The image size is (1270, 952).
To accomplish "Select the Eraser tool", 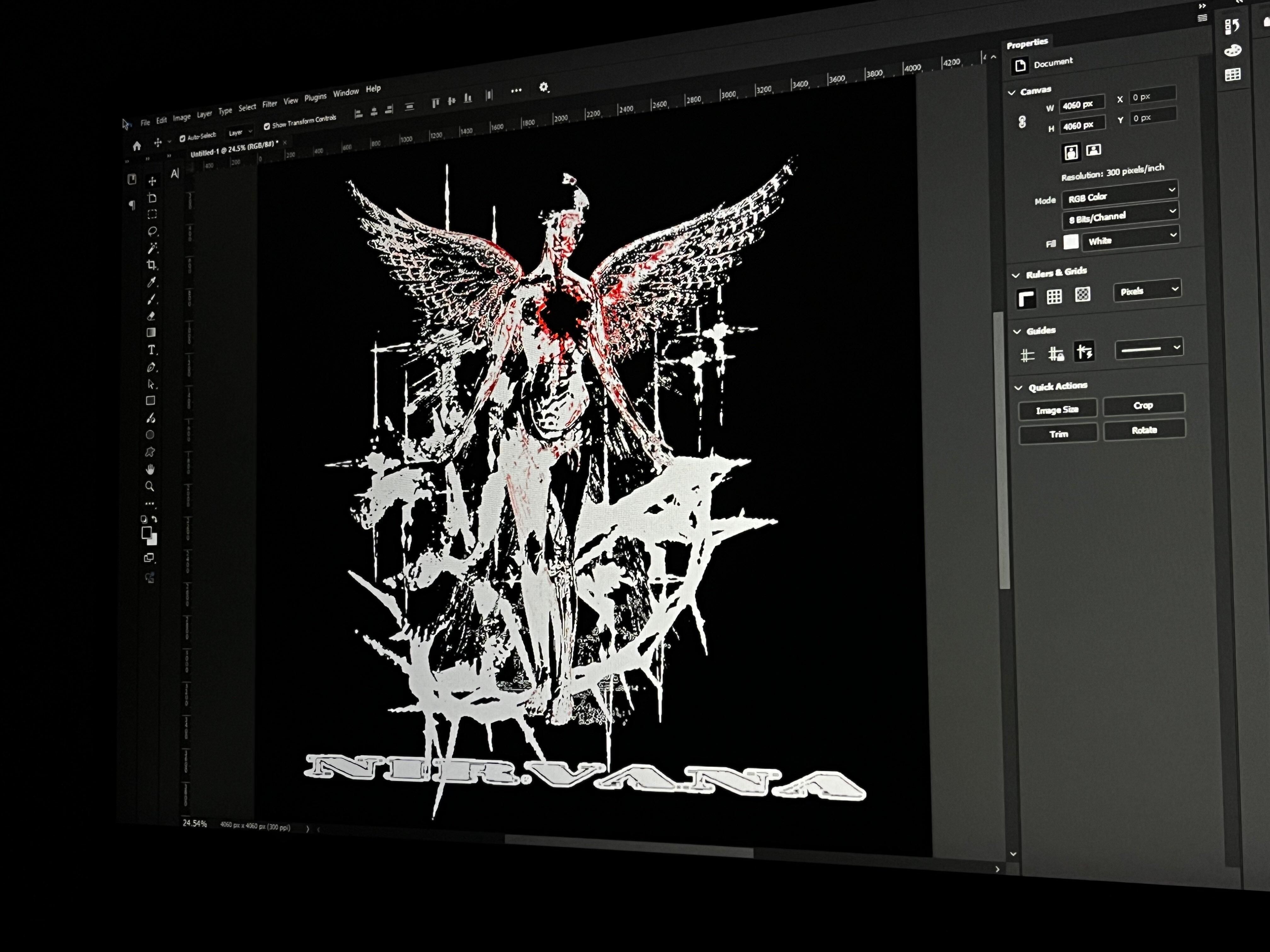I will point(152,316).
